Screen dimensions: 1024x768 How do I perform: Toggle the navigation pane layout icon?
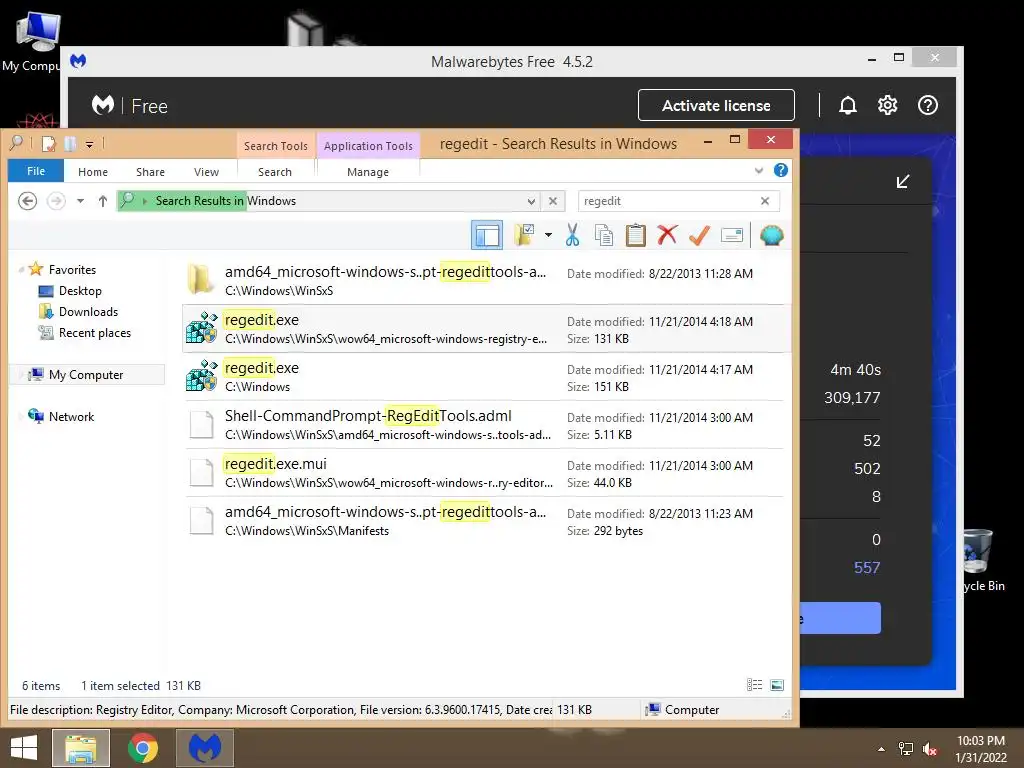[x=487, y=235]
